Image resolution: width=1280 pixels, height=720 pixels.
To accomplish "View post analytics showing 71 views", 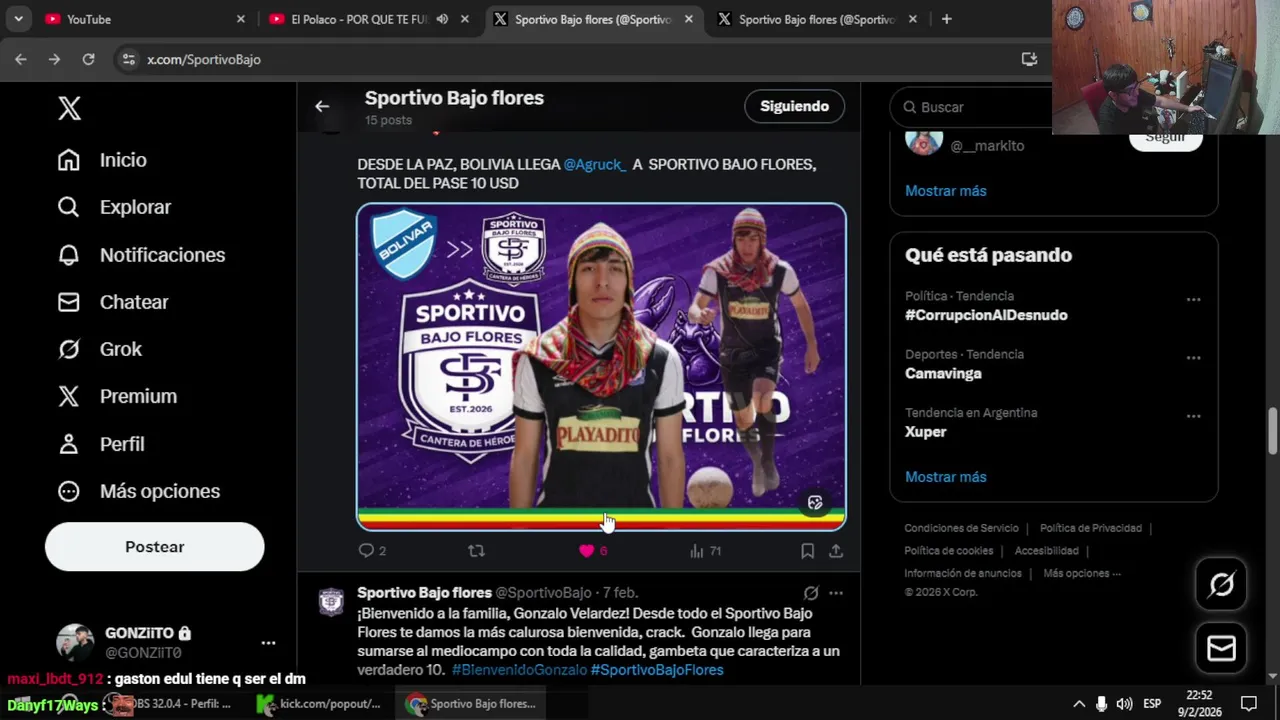I will pos(705,551).
